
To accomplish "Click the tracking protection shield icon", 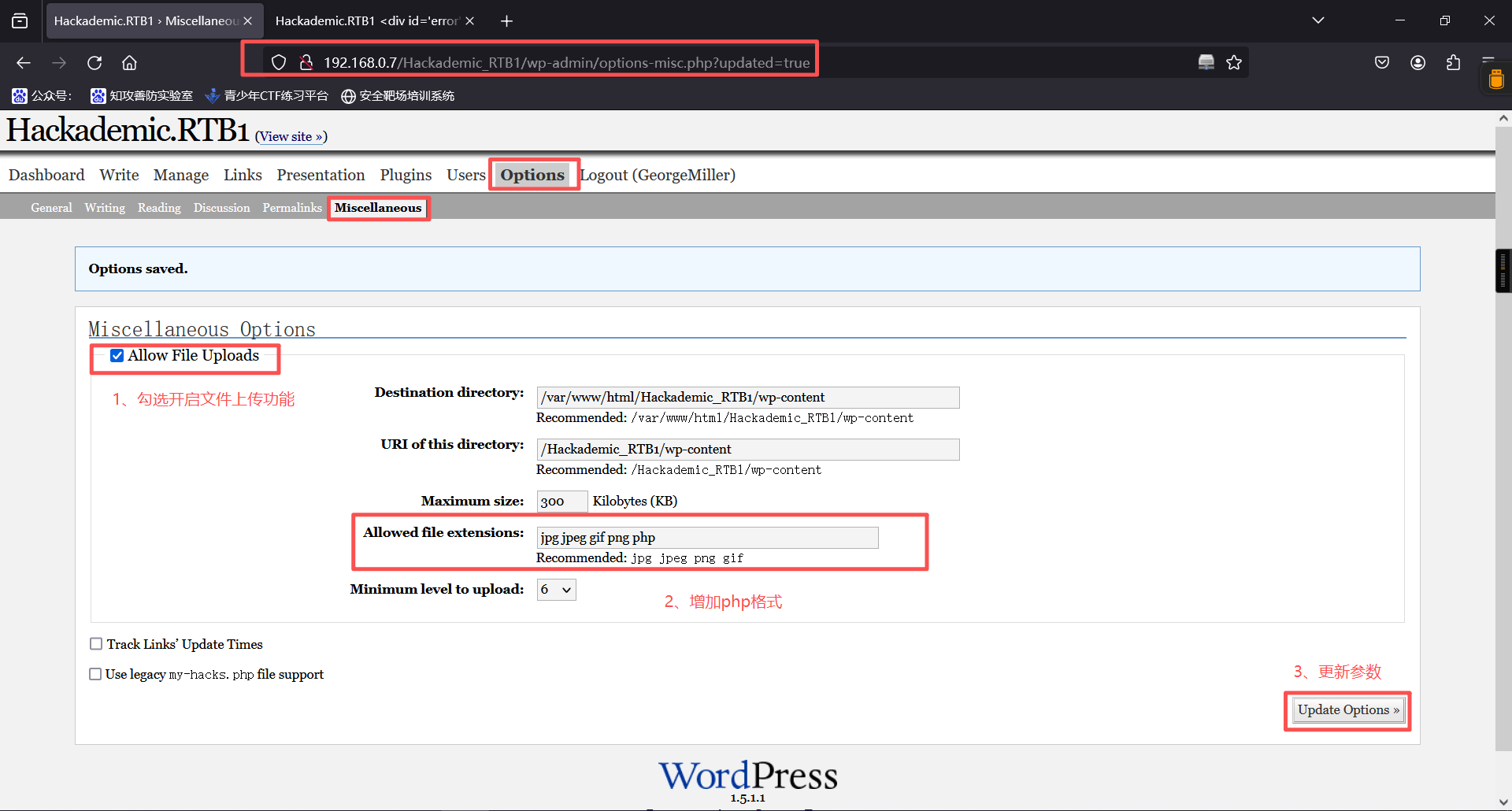I will pos(279,62).
